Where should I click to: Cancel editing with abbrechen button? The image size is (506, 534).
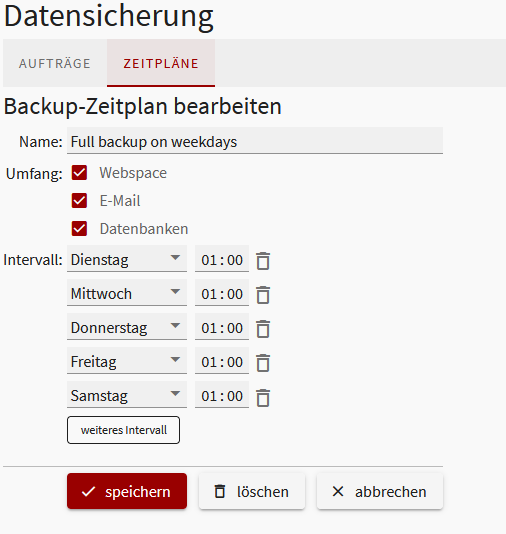tap(380, 491)
